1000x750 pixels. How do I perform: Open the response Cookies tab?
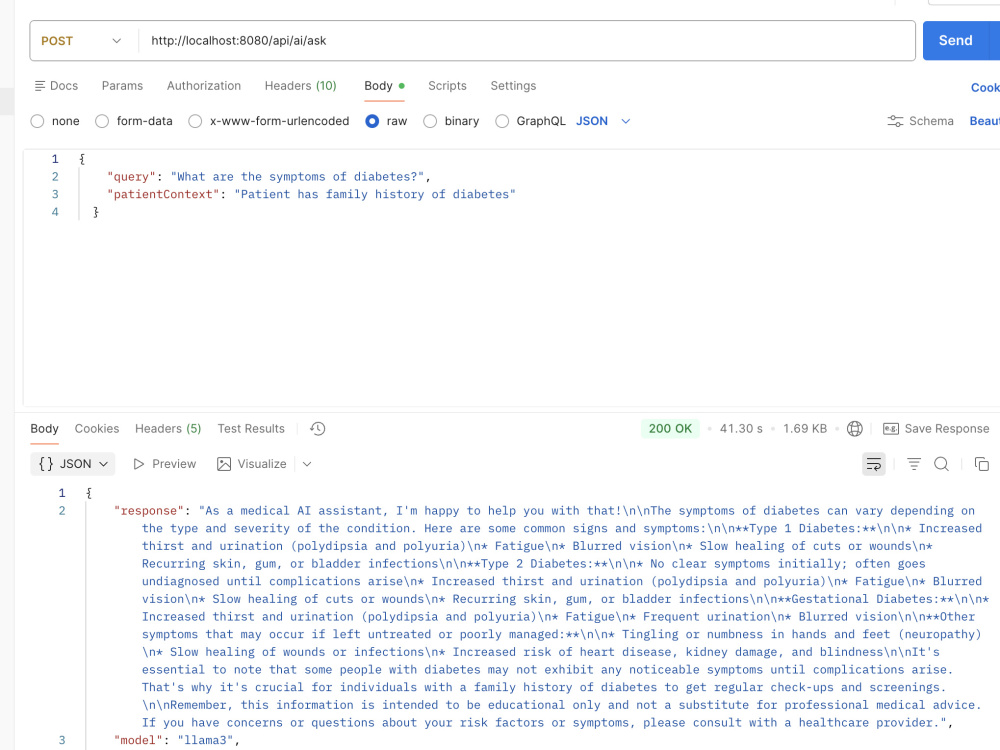[97, 429]
